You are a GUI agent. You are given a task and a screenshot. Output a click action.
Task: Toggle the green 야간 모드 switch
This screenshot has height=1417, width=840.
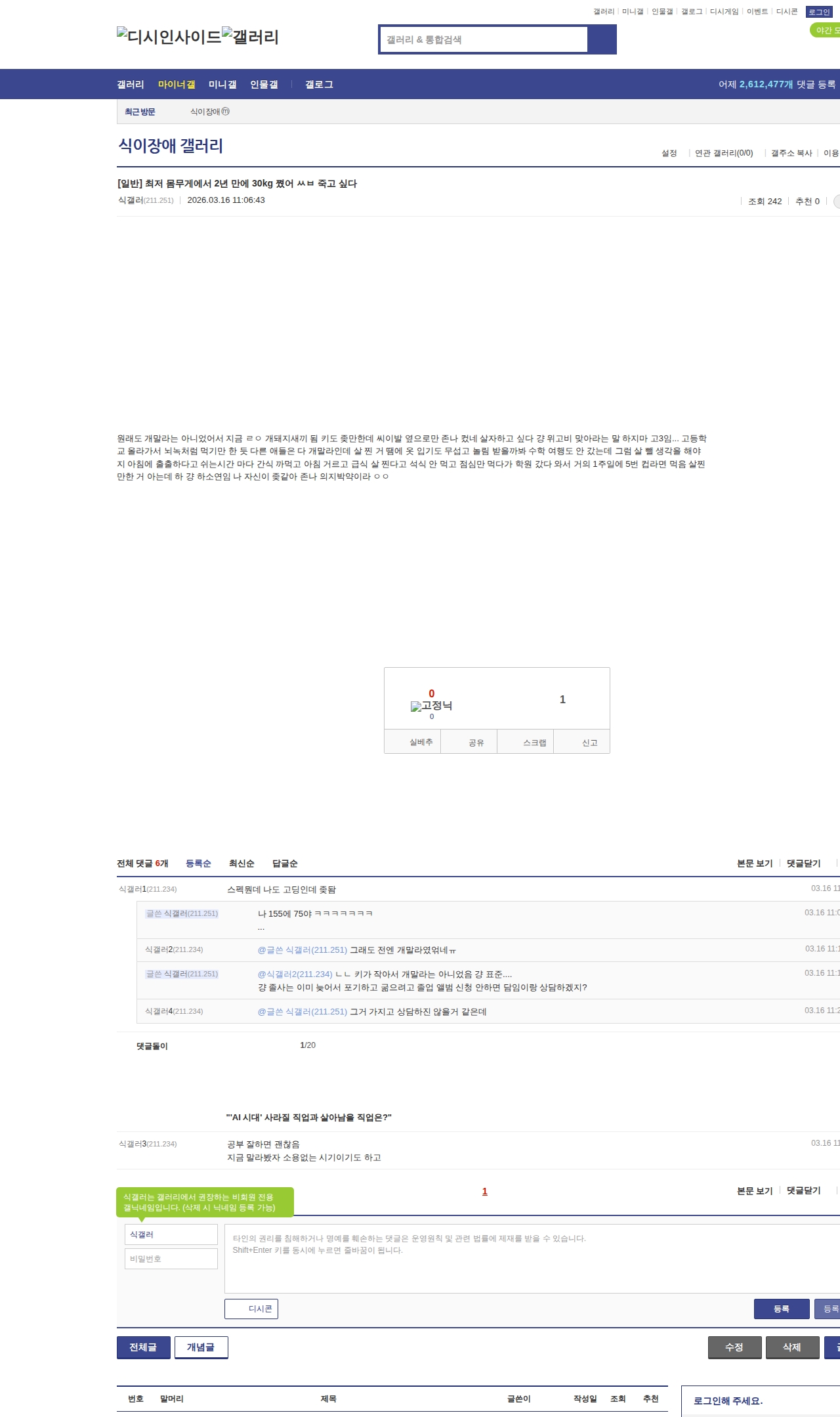826,30
